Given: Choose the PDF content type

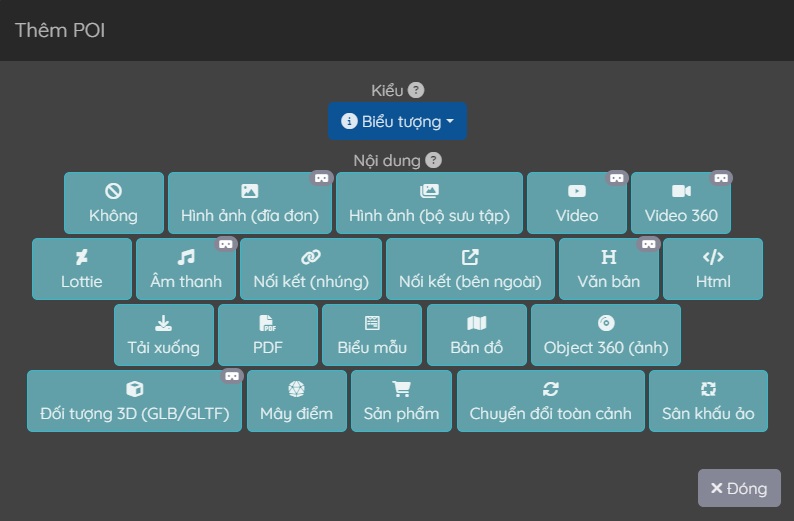Looking at the screenshot, I should point(268,335).
